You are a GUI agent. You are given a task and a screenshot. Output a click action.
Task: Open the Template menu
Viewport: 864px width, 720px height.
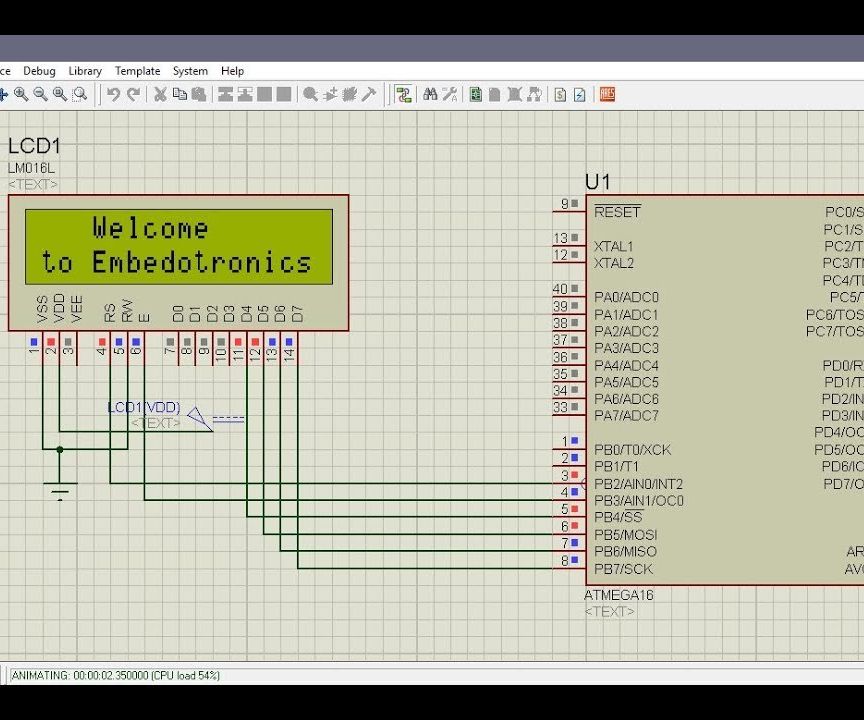pyautogui.click(x=137, y=71)
